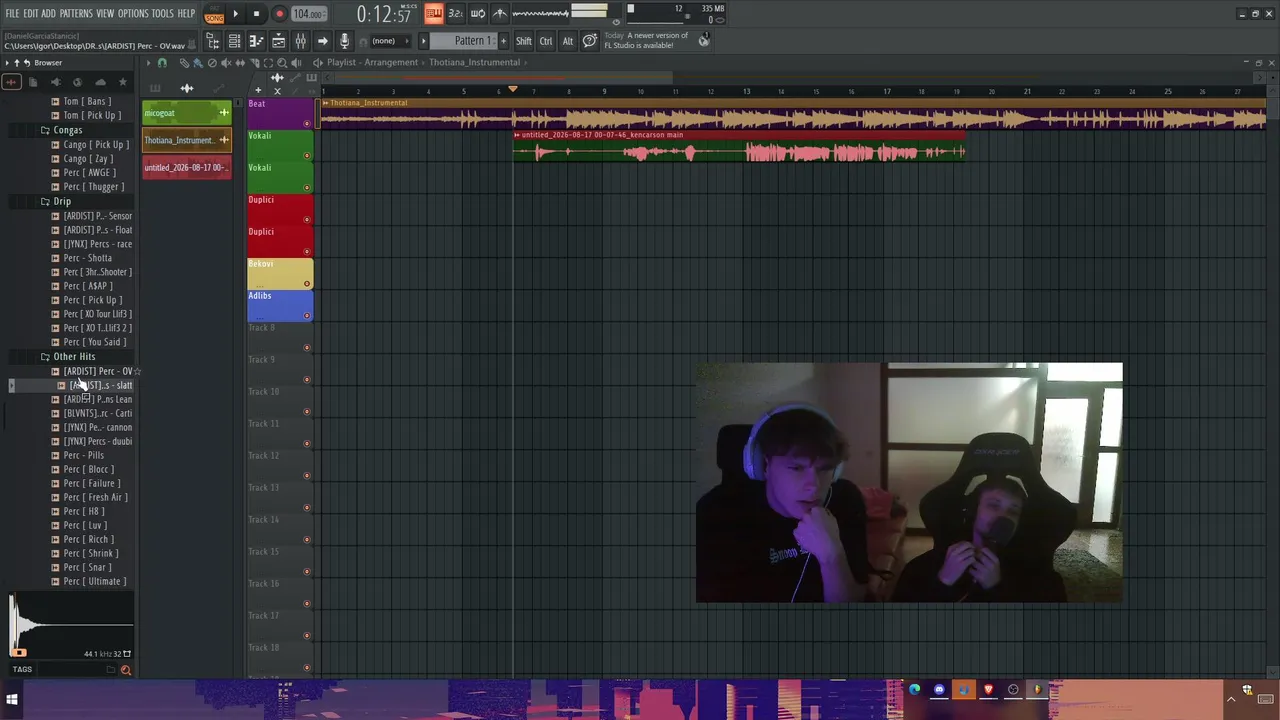Click the microphone recording icon in toolbar

click(x=344, y=41)
